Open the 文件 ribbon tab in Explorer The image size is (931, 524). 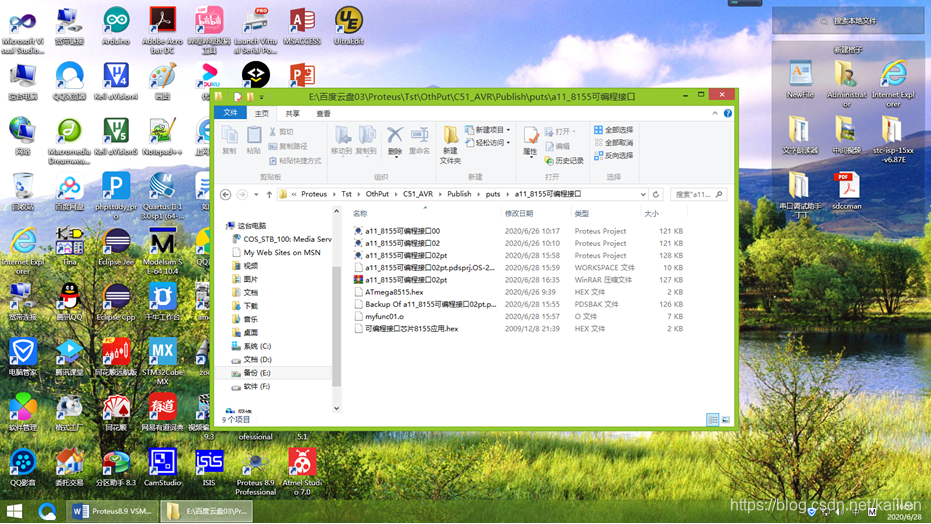pyautogui.click(x=230, y=113)
